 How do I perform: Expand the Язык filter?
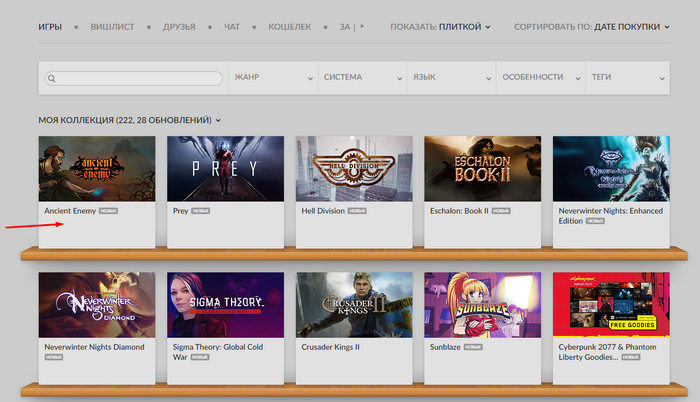pos(451,78)
